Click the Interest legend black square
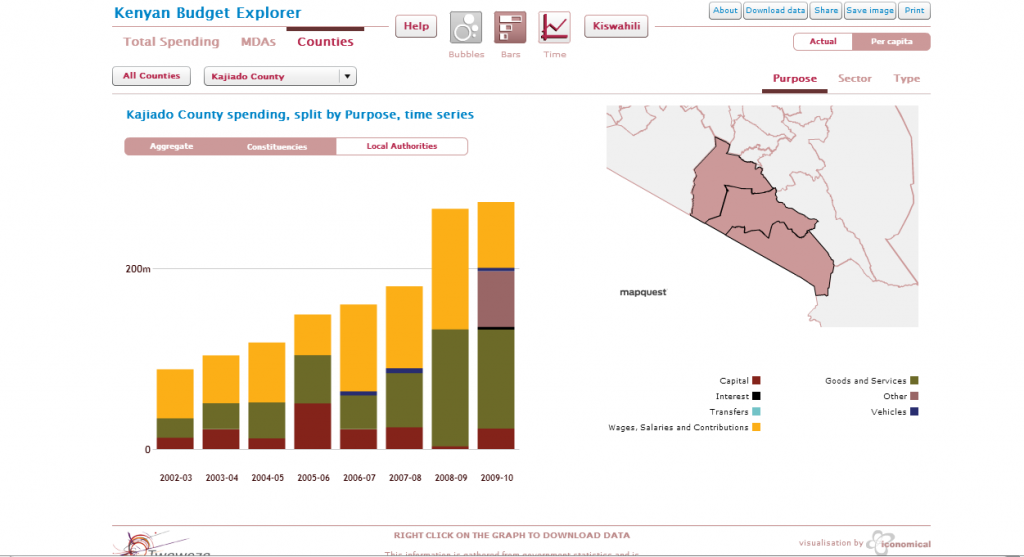The height and width of the screenshot is (557, 1024). click(756, 396)
